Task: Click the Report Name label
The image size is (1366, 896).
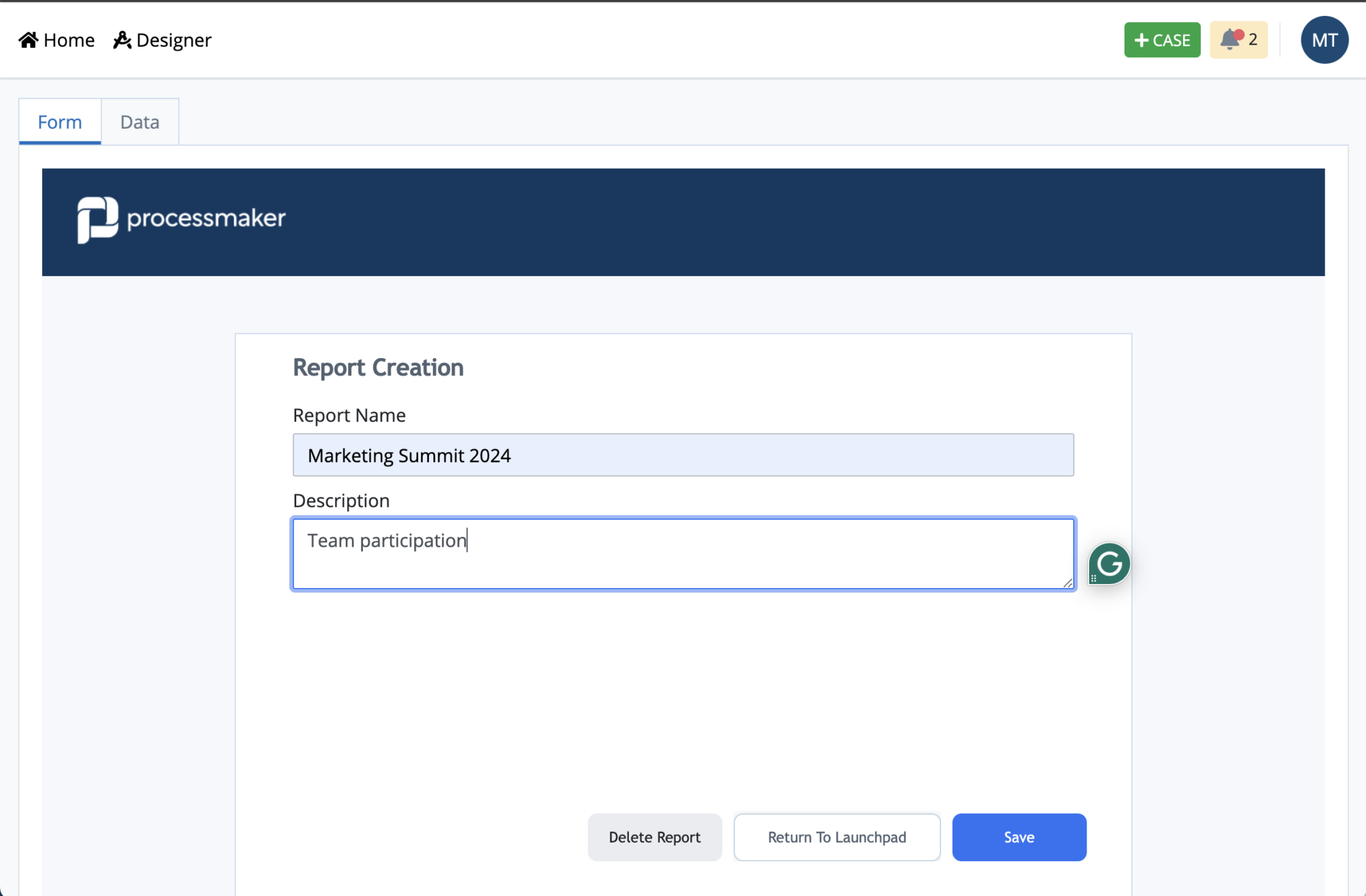Action: [348, 415]
